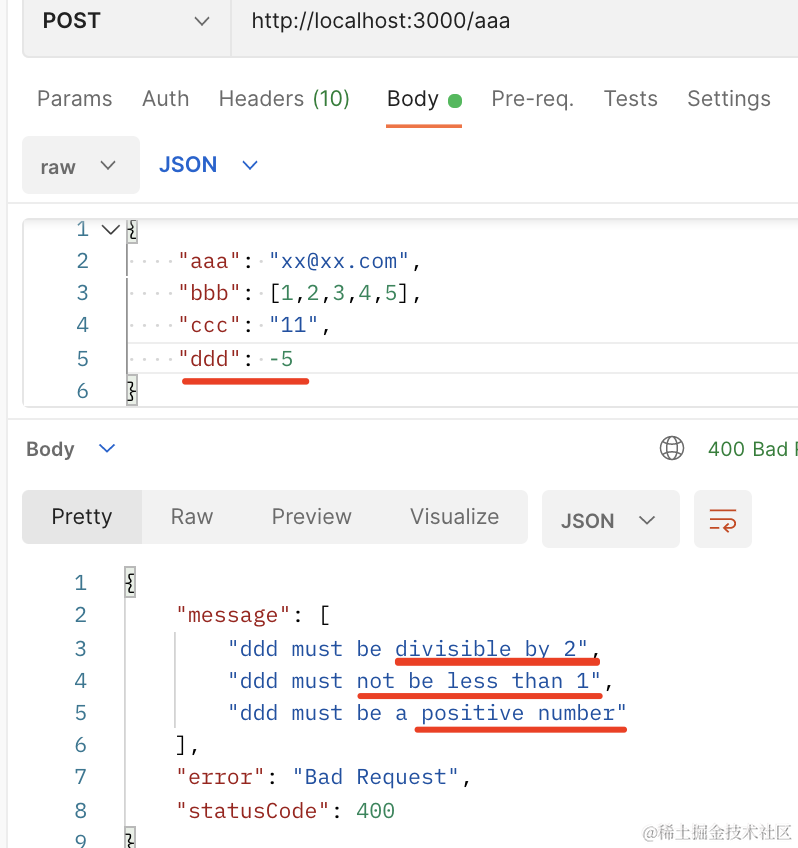This screenshot has height=848, width=798.
Task: Select the Pretty response view
Action: [x=82, y=517]
